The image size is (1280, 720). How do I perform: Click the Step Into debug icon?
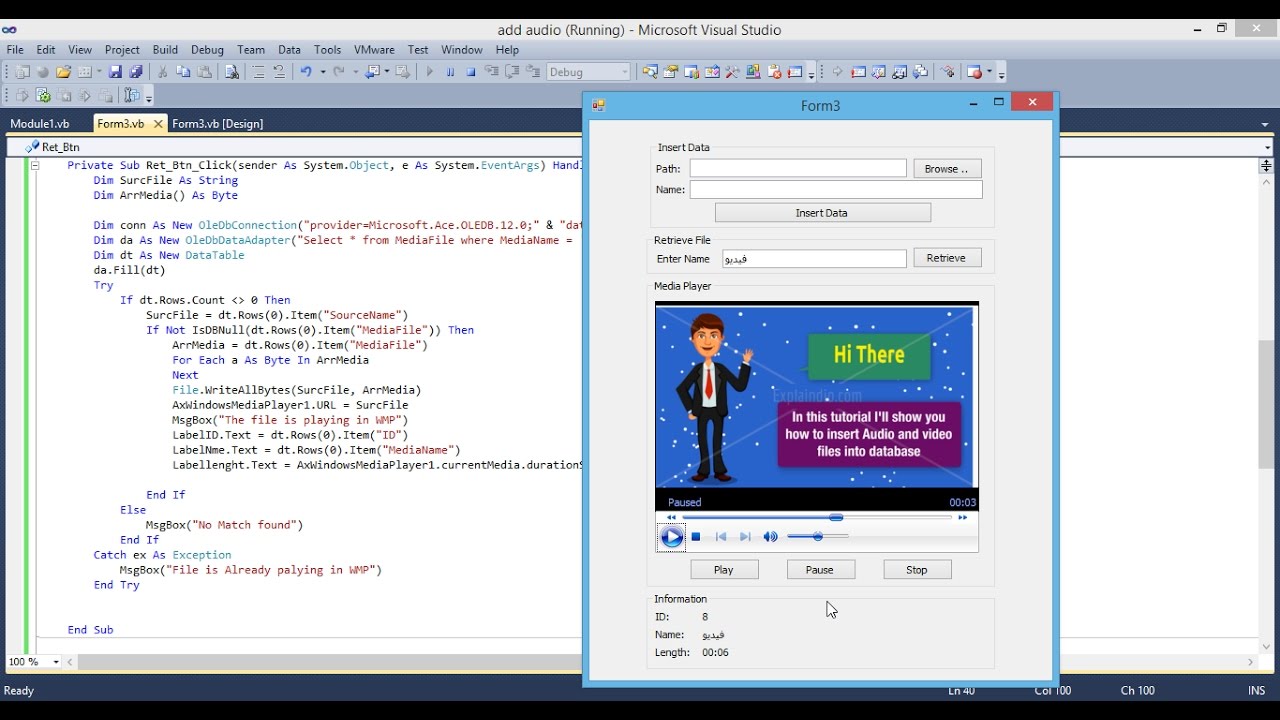491,72
